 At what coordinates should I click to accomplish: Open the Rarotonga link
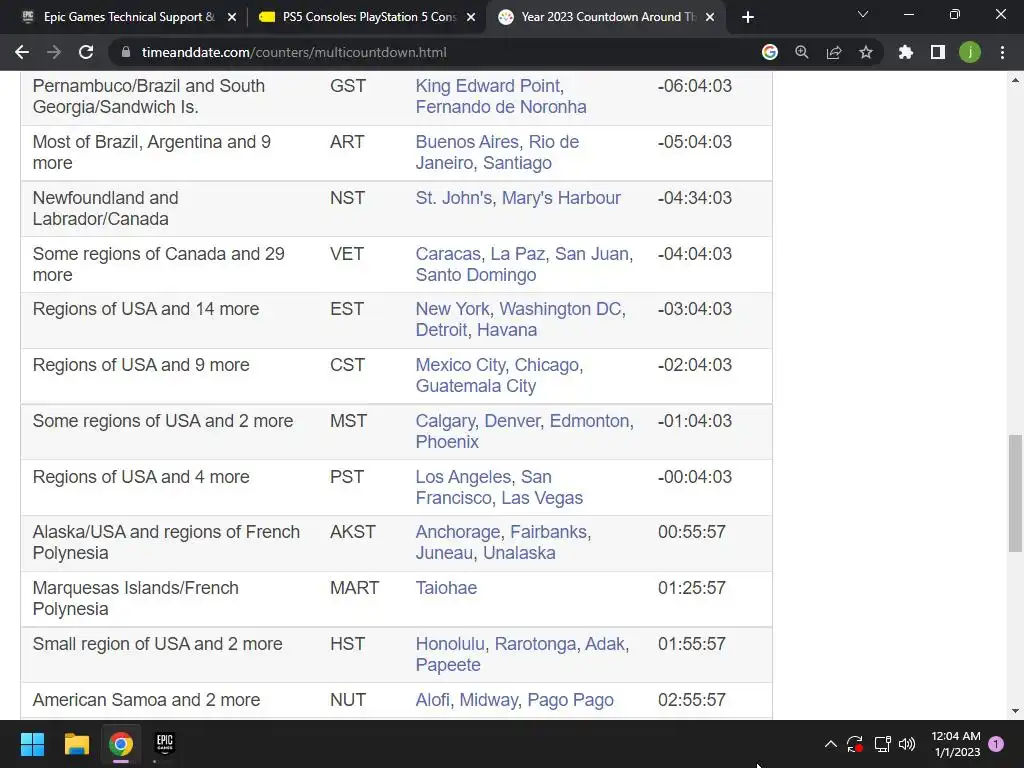point(535,644)
